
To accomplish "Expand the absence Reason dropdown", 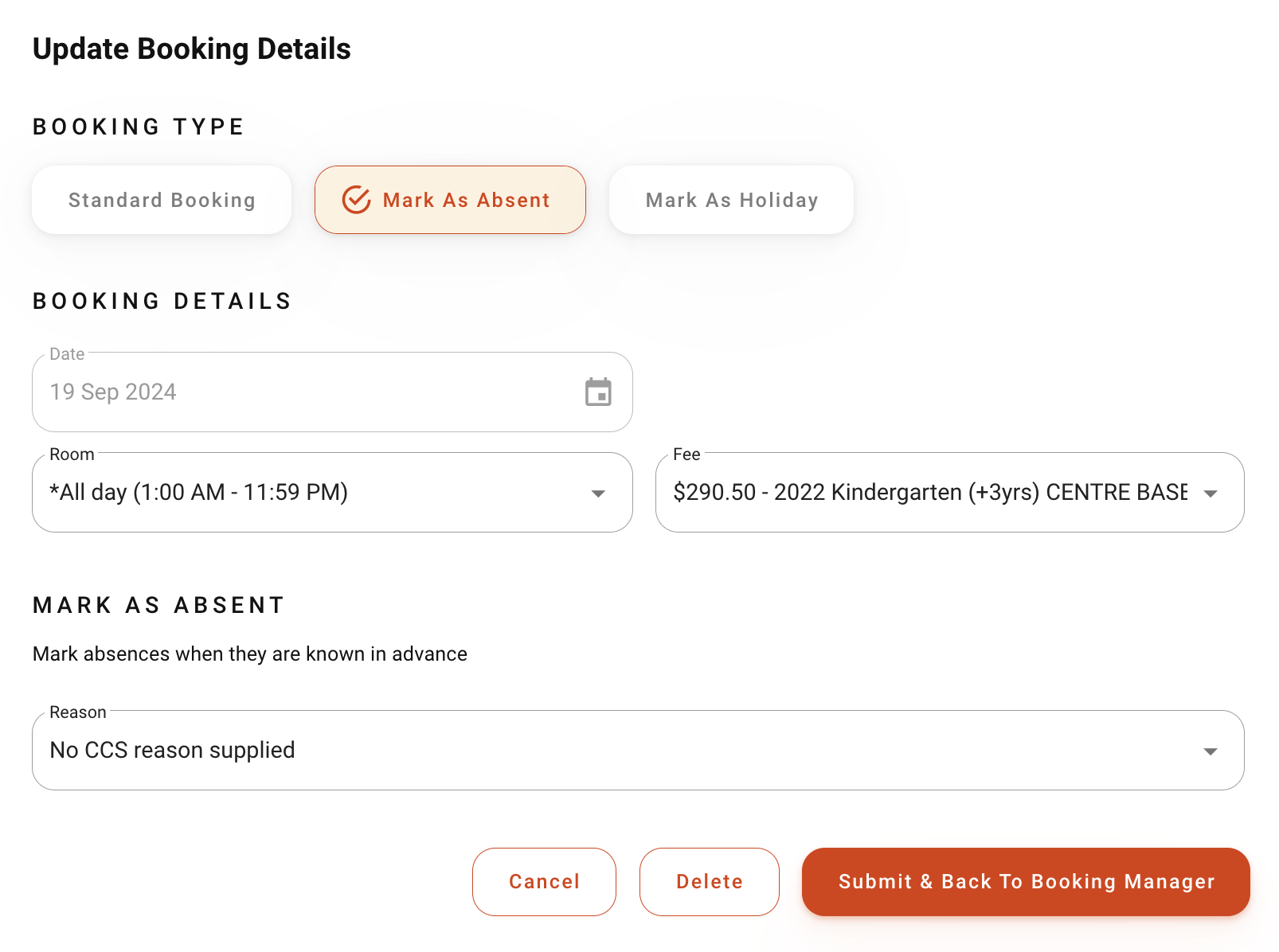I will pyautogui.click(x=637, y=750).
